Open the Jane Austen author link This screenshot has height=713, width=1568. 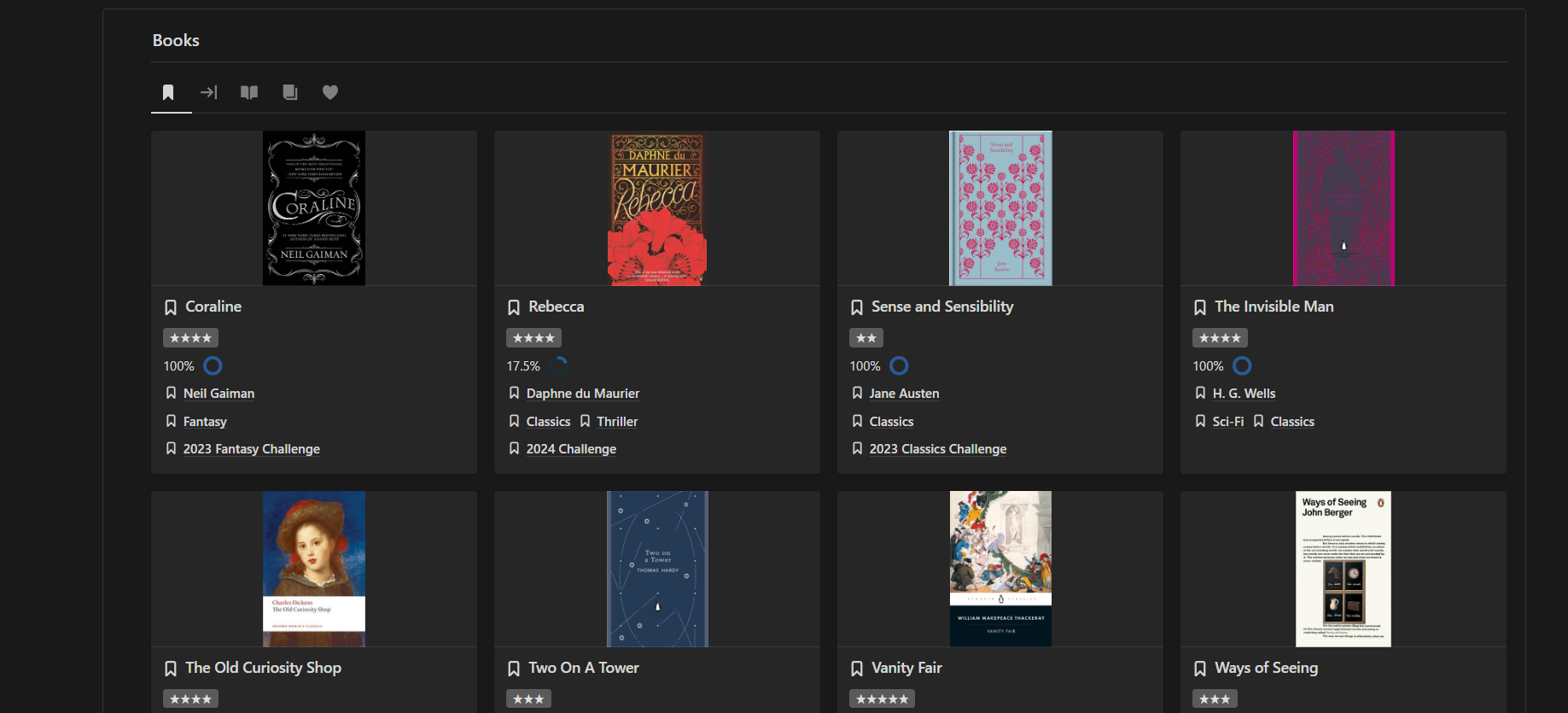(x=904, y=394)
